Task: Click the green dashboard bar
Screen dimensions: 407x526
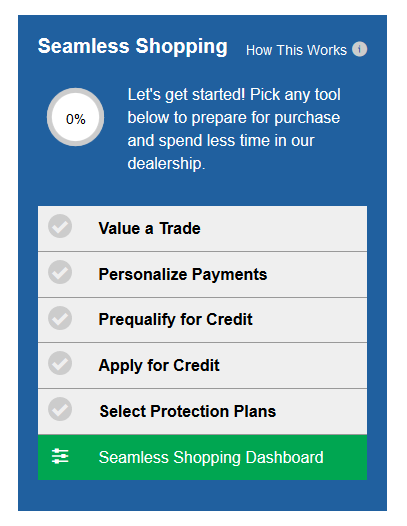Action: tap(202, 457)
